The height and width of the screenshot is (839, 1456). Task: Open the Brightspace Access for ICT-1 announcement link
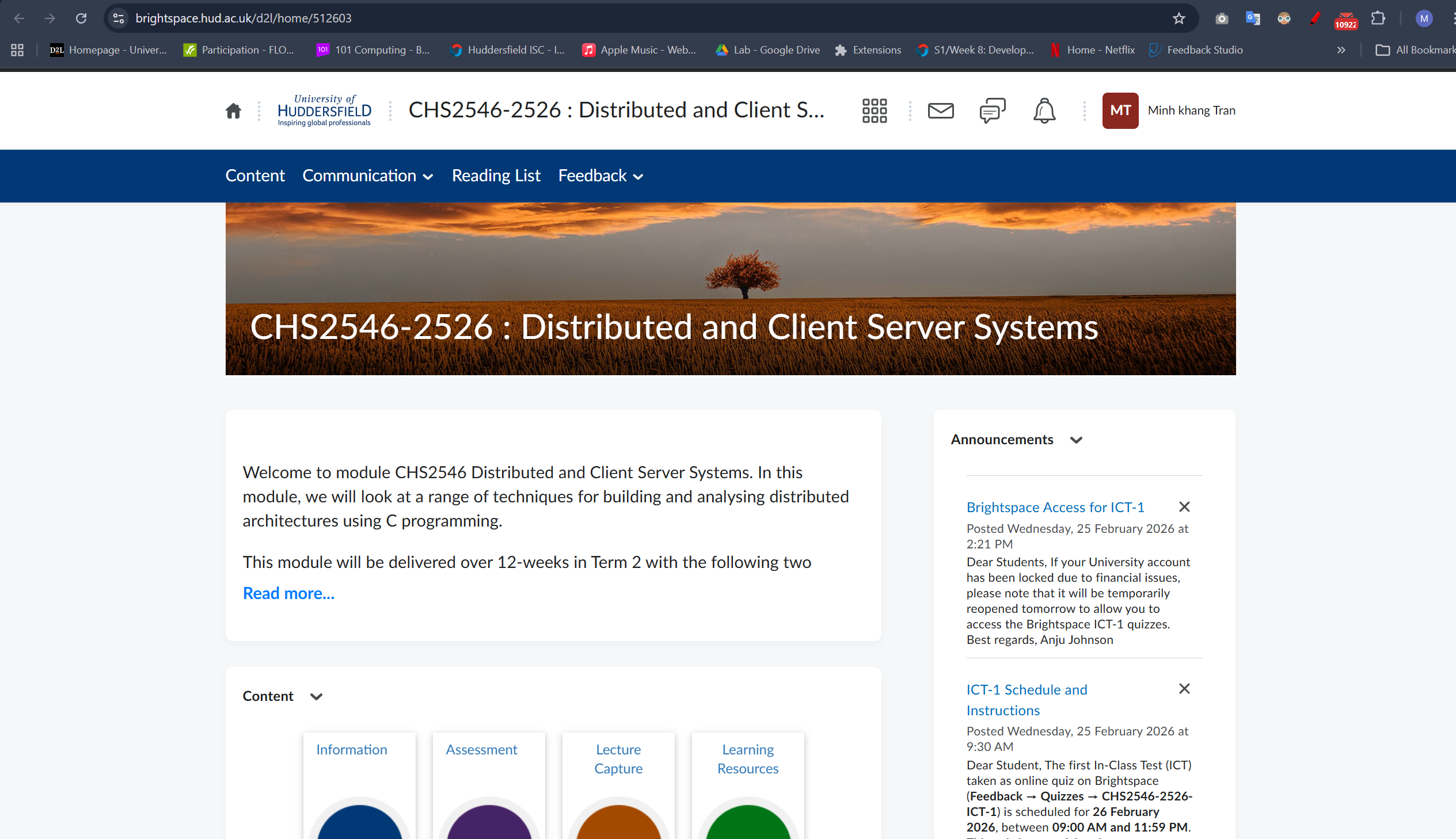1055,507
